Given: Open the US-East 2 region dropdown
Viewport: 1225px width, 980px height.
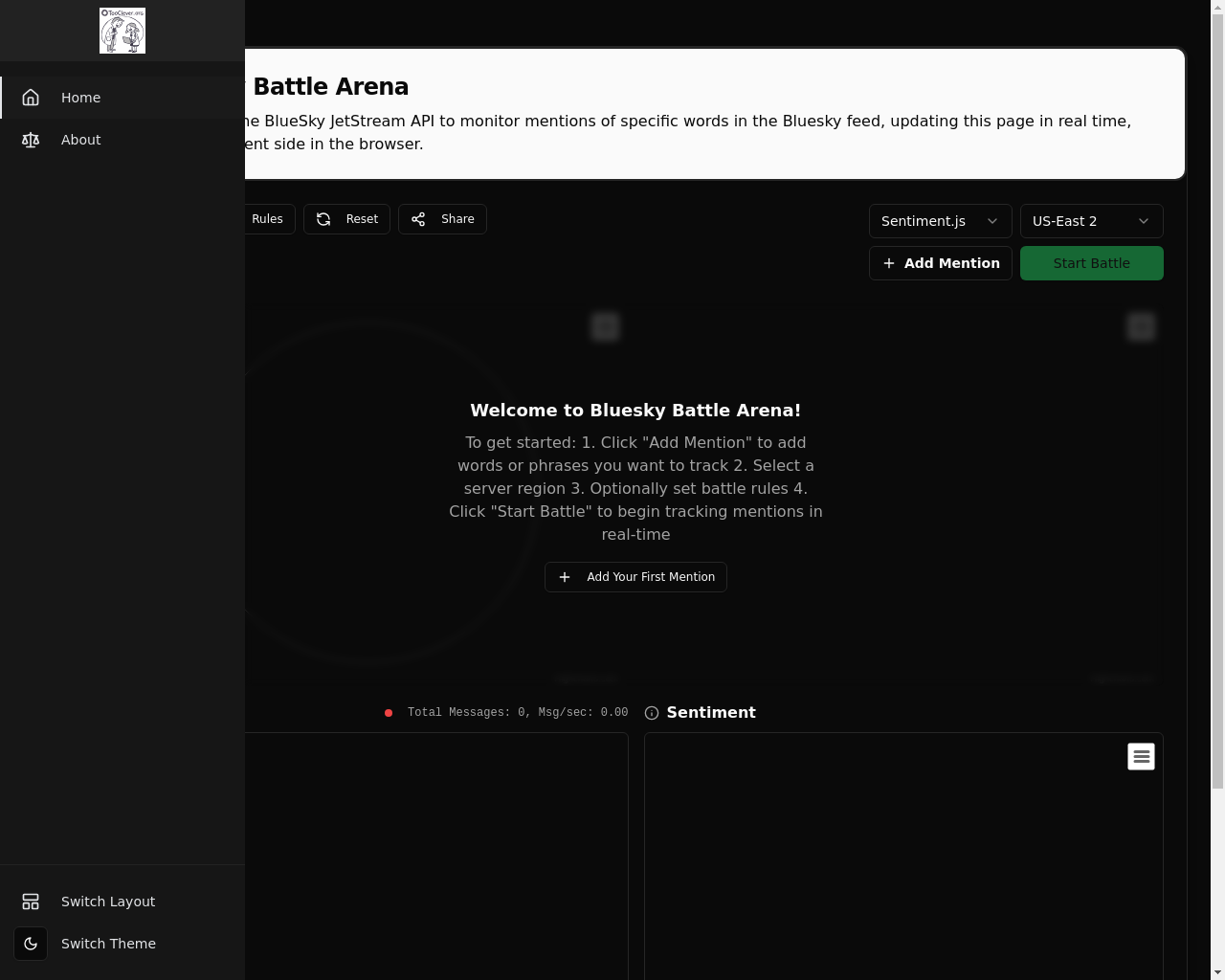Looking at the screenshot, I should (x=1092, y=221).
